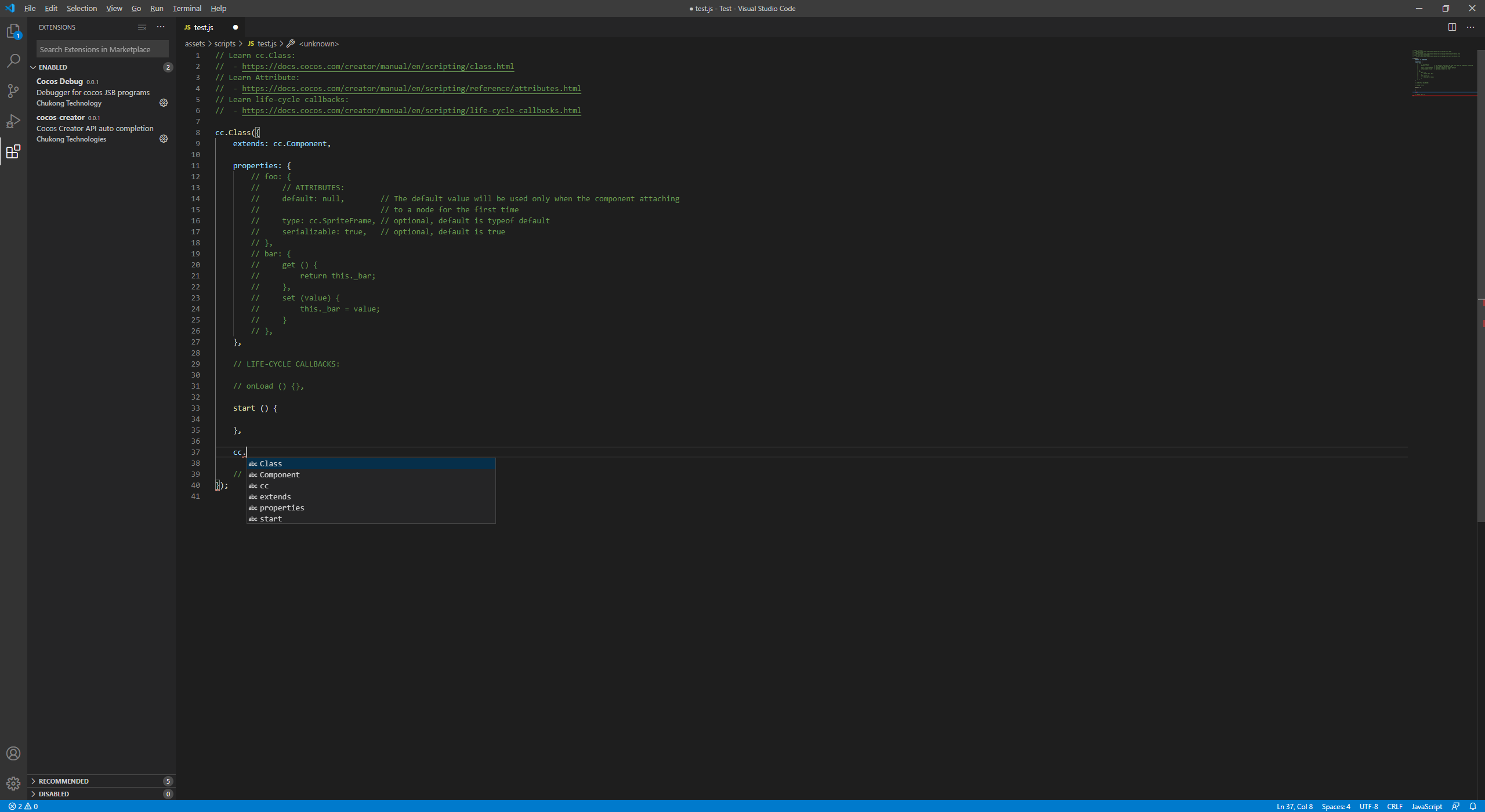Select 'Component' in autocomplete suggestion list
This screenshot has width=1485, height=812.
pyautogui.click(x=280, y=474)
